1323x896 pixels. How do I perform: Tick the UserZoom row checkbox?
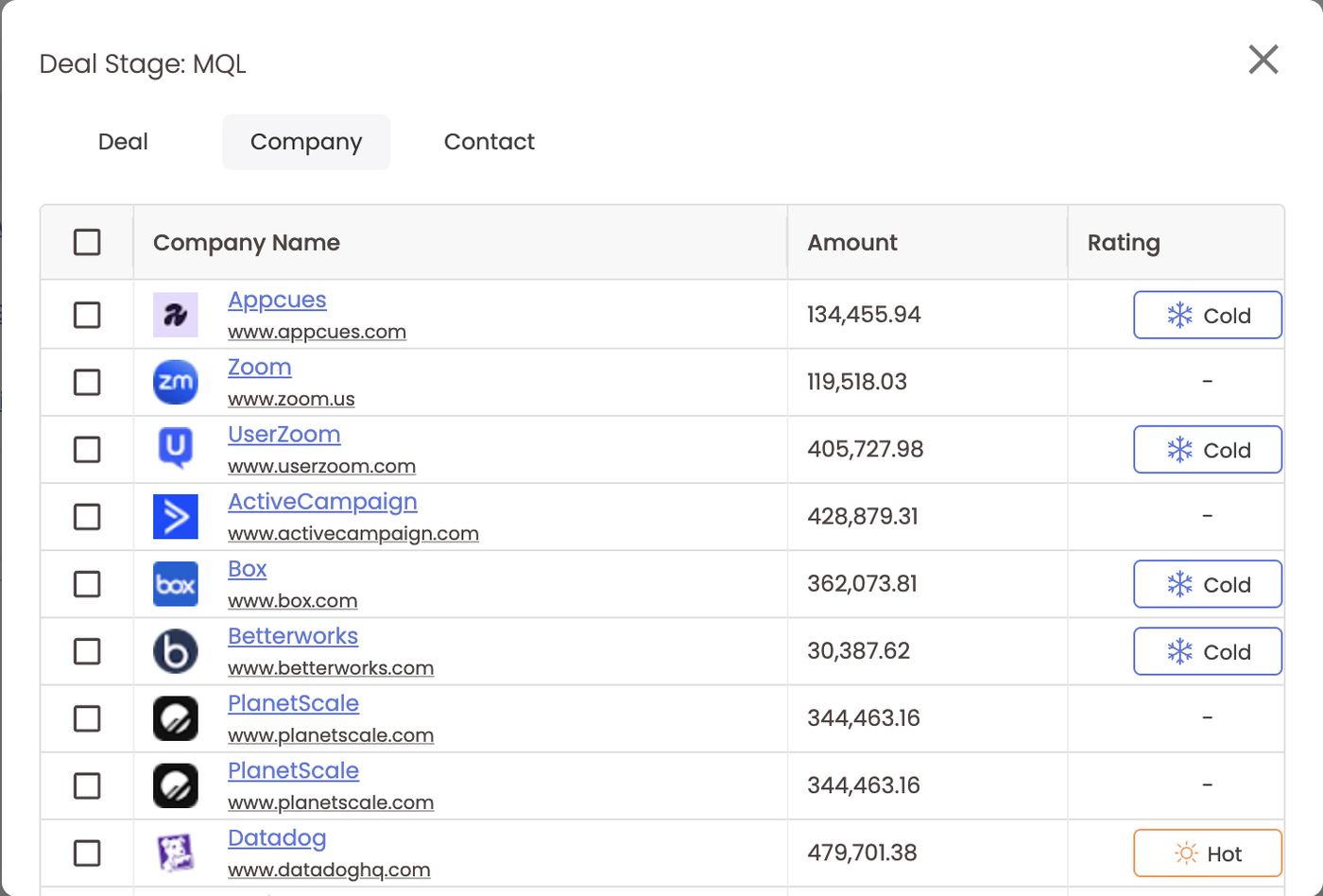pos(87,449)
